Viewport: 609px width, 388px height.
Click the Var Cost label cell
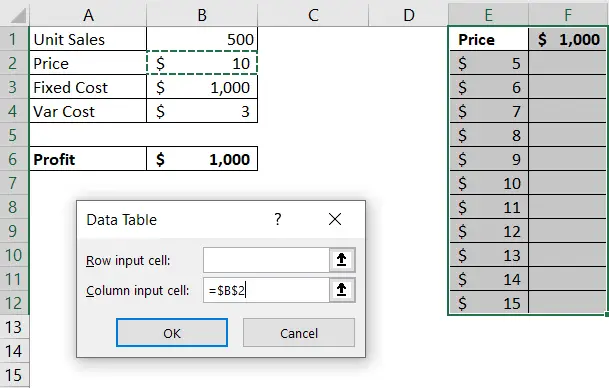pos(88,111)
